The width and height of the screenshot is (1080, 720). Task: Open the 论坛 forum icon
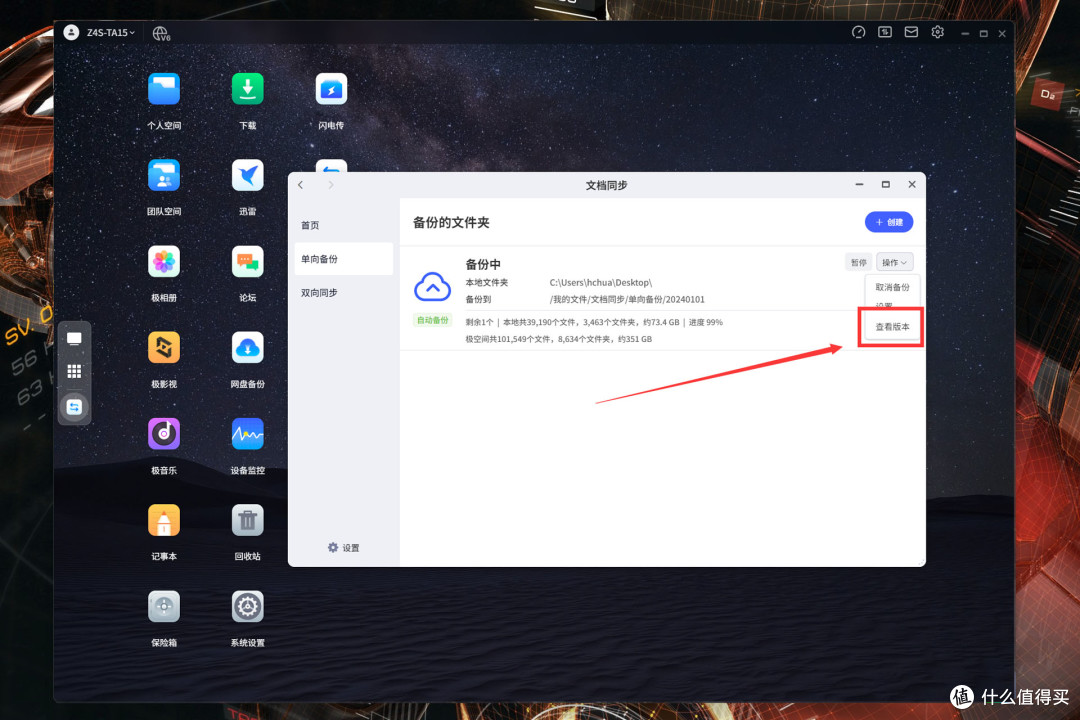247,262
